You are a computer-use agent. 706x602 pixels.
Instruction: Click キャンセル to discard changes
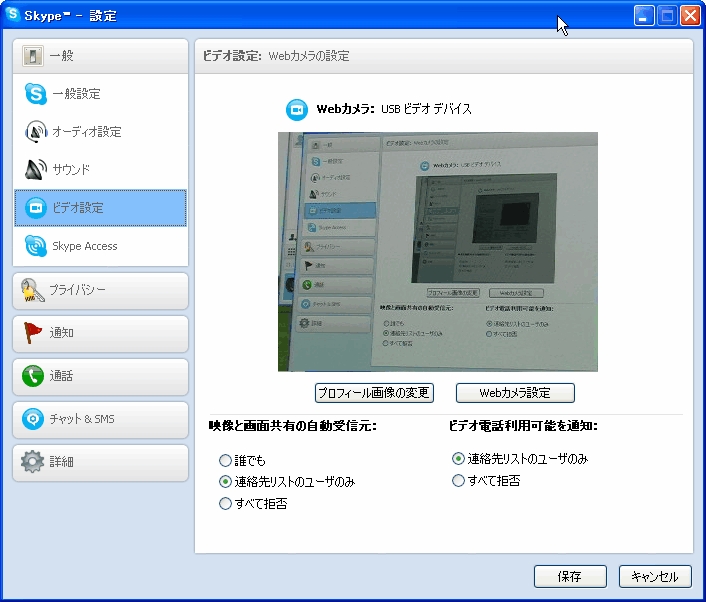pyautogui.click(x=655, y=576)
